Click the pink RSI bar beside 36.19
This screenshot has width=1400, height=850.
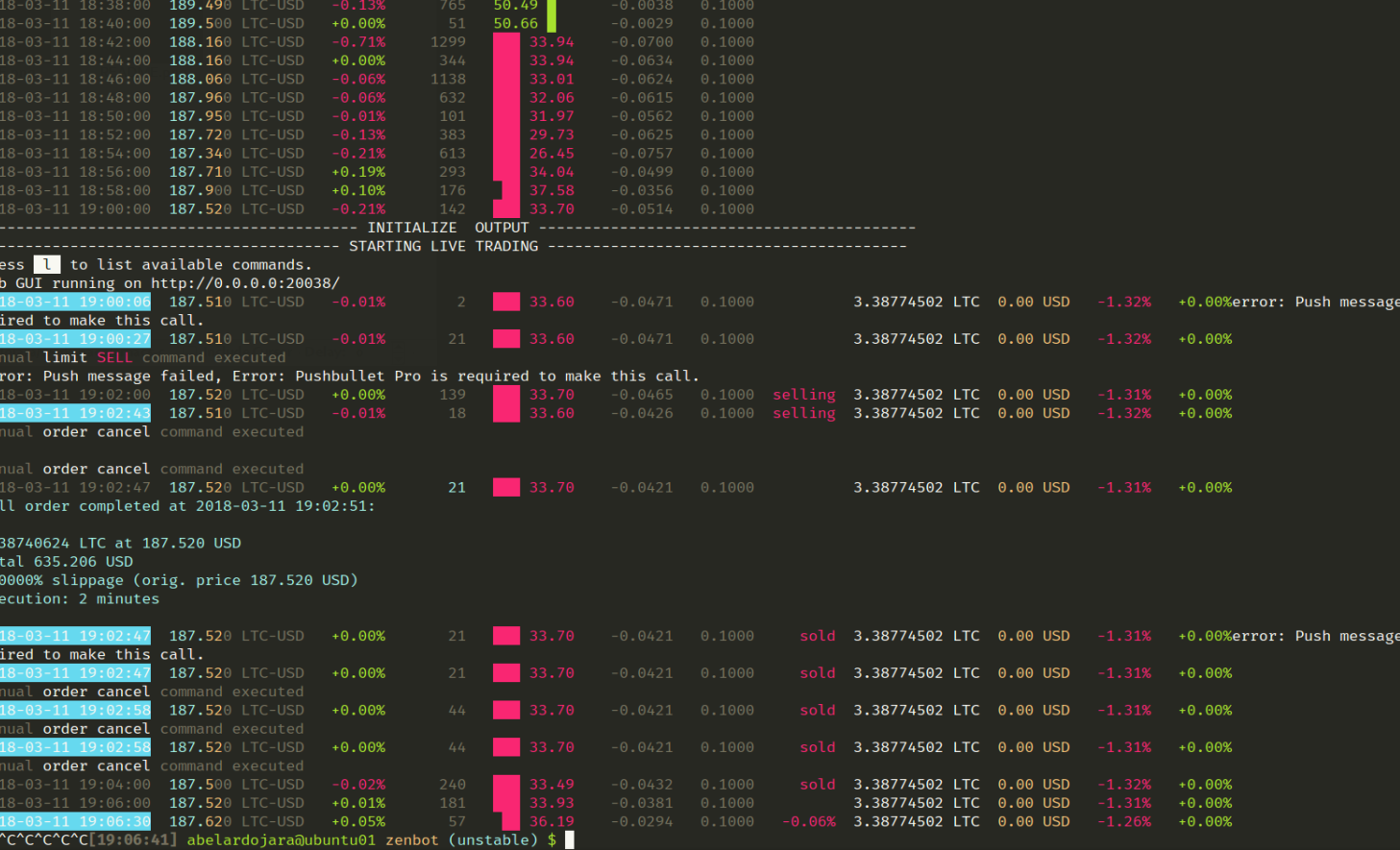click(510, 822)
